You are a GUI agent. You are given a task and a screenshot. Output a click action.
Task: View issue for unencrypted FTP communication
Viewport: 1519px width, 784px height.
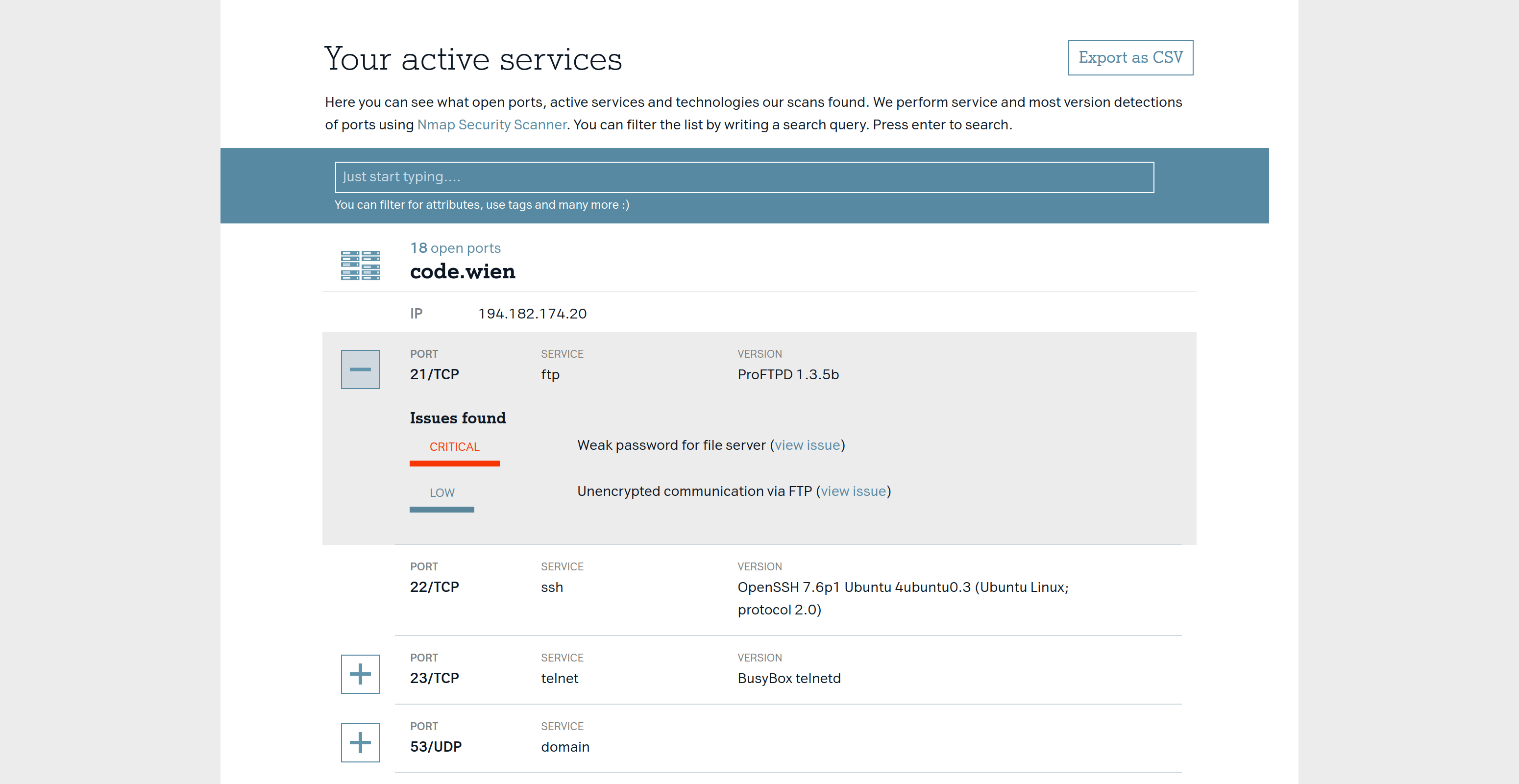click(x=853, y=491)
